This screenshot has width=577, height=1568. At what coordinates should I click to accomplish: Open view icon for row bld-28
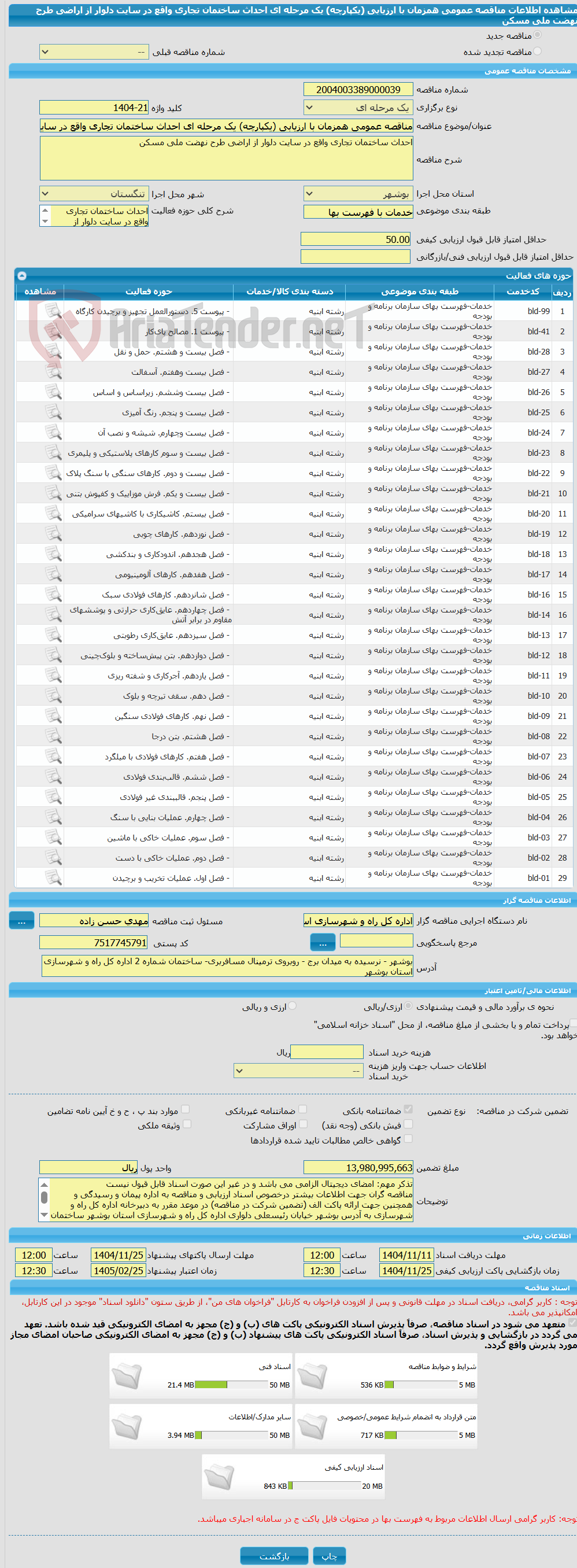(54, 352)
